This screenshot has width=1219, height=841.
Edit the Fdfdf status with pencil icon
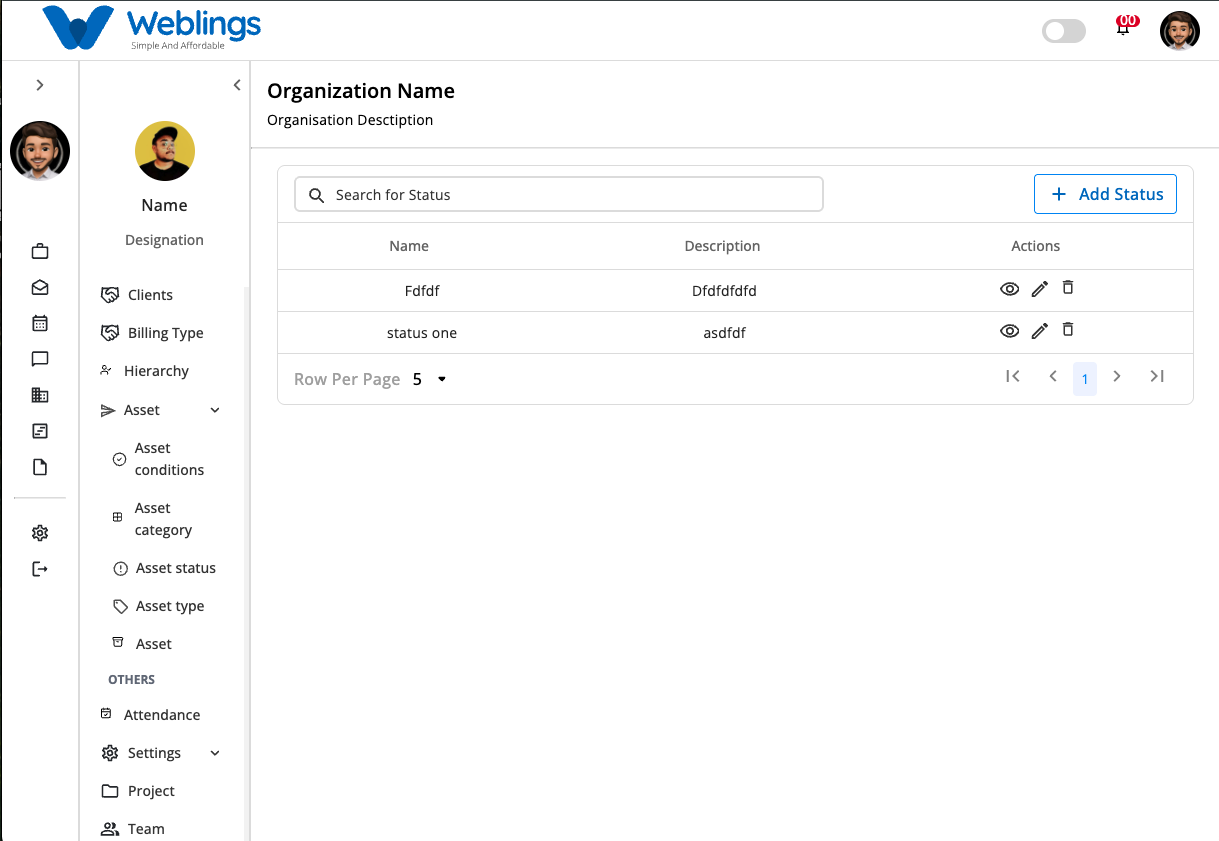[x=1040, y=289]
